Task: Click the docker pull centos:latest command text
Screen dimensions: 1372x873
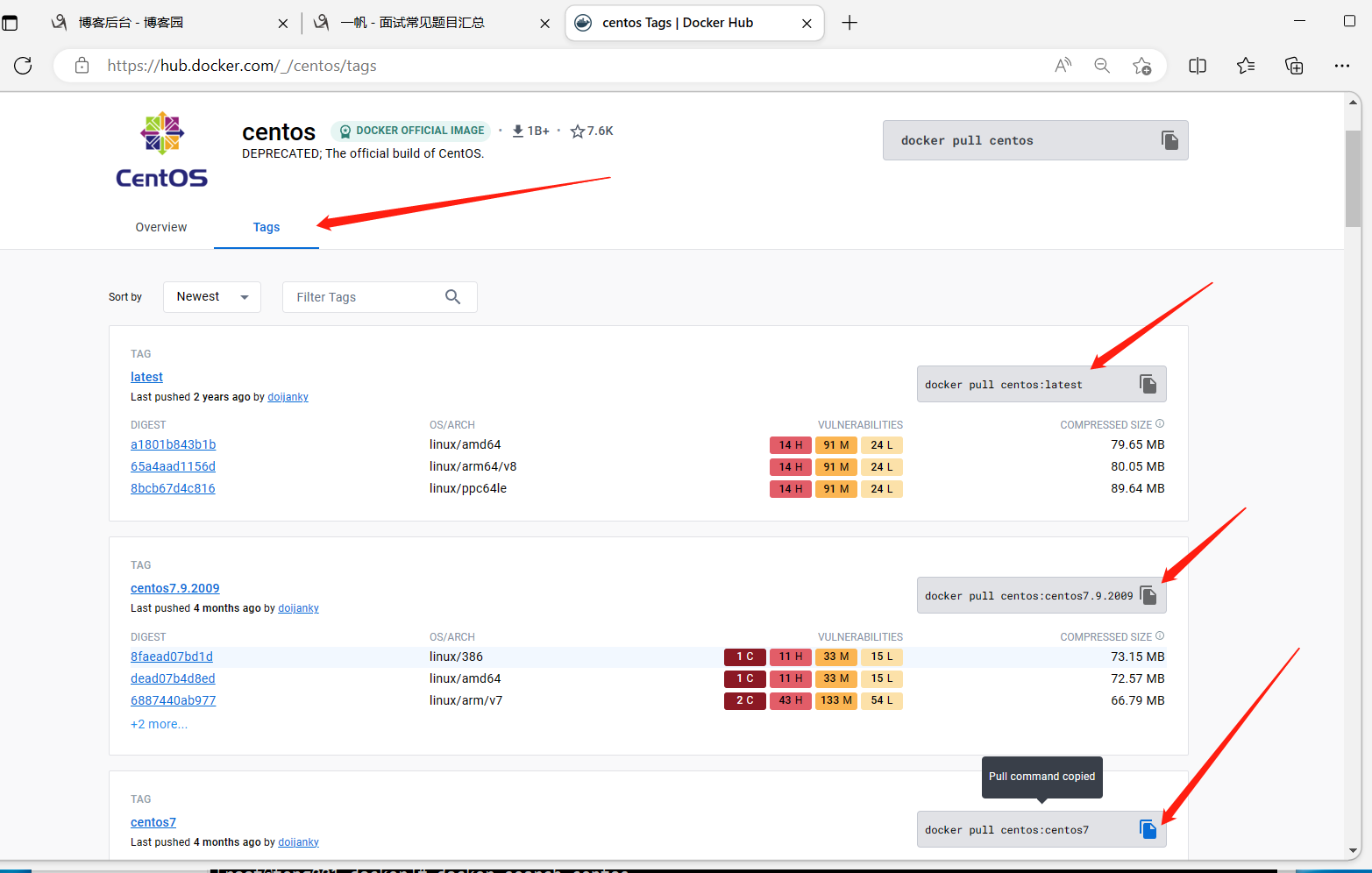Action: click(x=1003, y=385)
